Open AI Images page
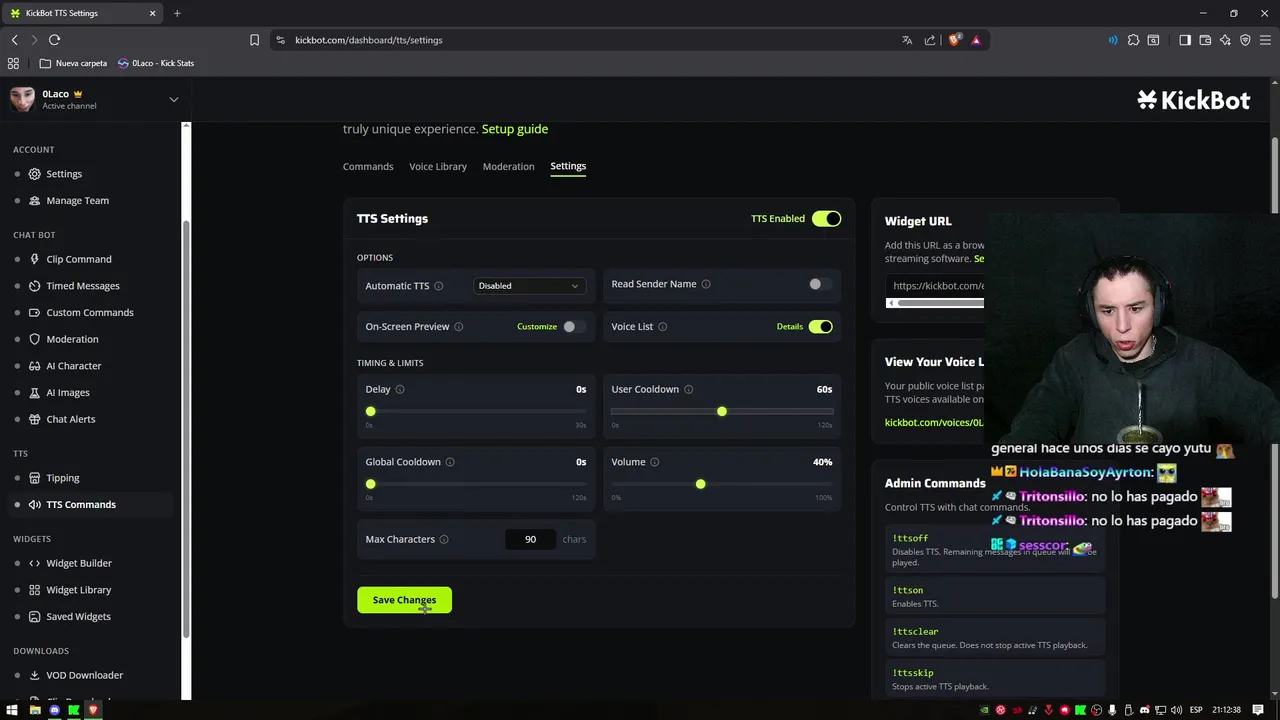The height and width of the screenshot is (720, 1280). pyautogui.click(x=67, y=392)
